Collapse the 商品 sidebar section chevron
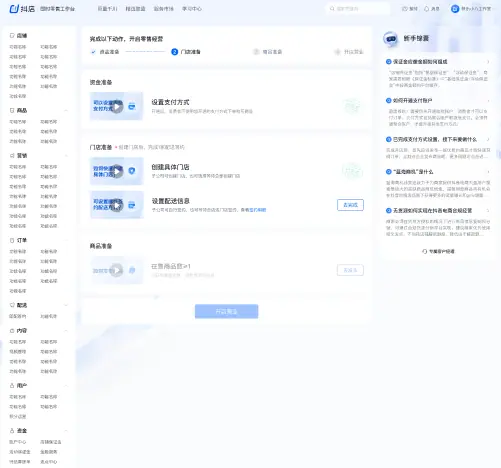501x468 pixels. click(x=66, y=110)
